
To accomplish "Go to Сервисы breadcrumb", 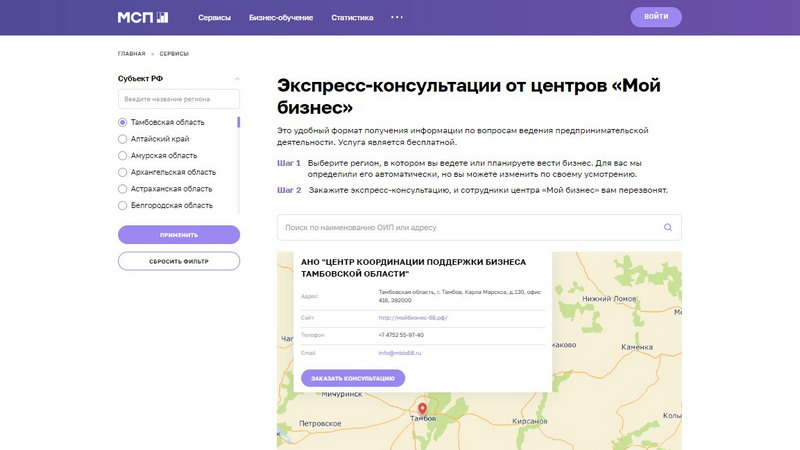I will click(174, 54).
